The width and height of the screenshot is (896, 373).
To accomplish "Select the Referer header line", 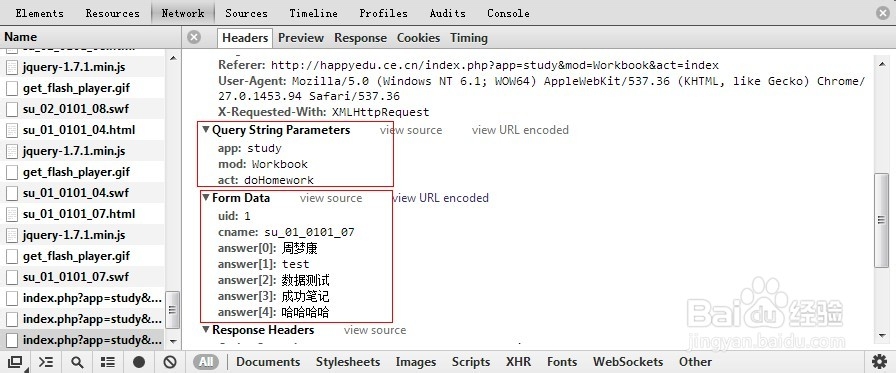I will tap(469, 65).
